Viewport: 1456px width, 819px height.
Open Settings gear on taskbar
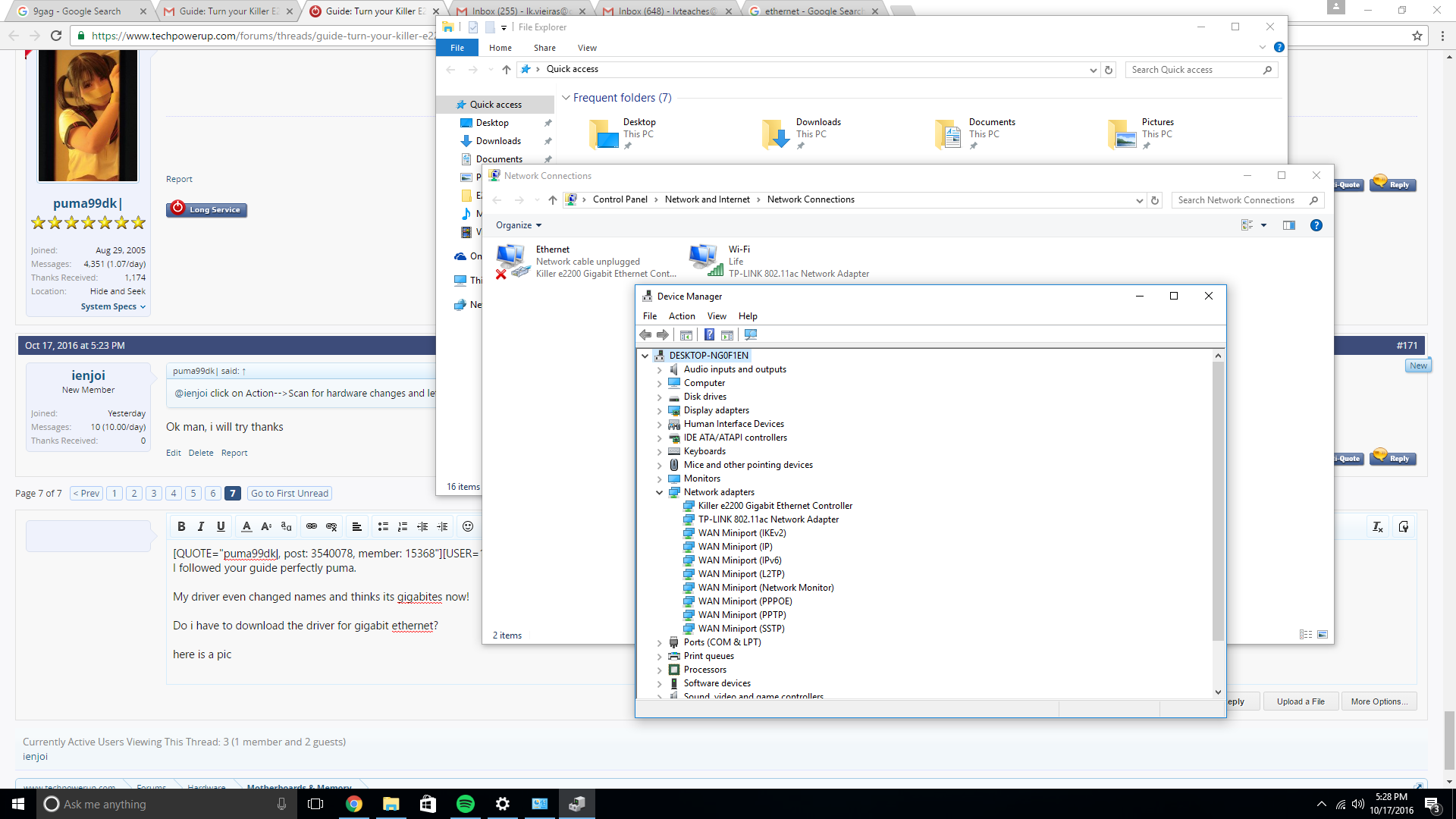point(503,804)
